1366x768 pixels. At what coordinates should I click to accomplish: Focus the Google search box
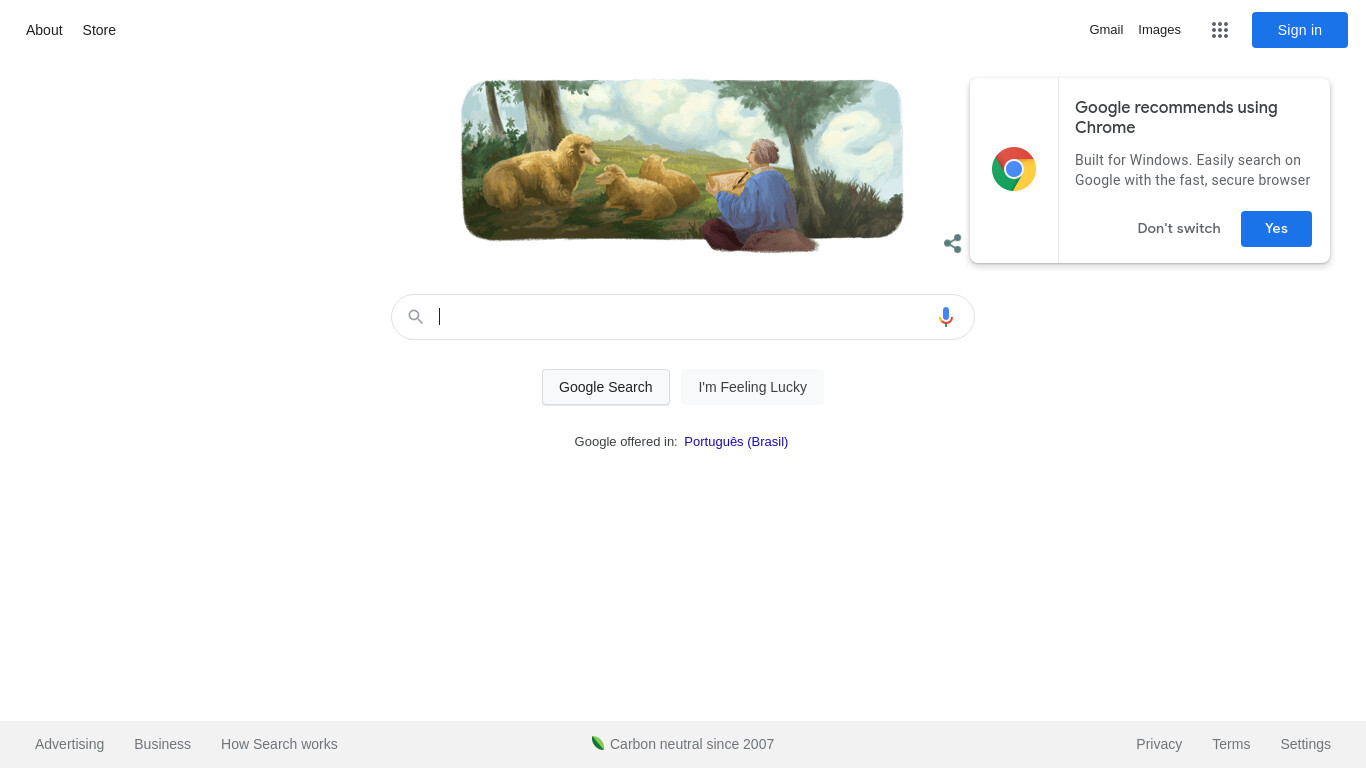[x=683, y=317]
